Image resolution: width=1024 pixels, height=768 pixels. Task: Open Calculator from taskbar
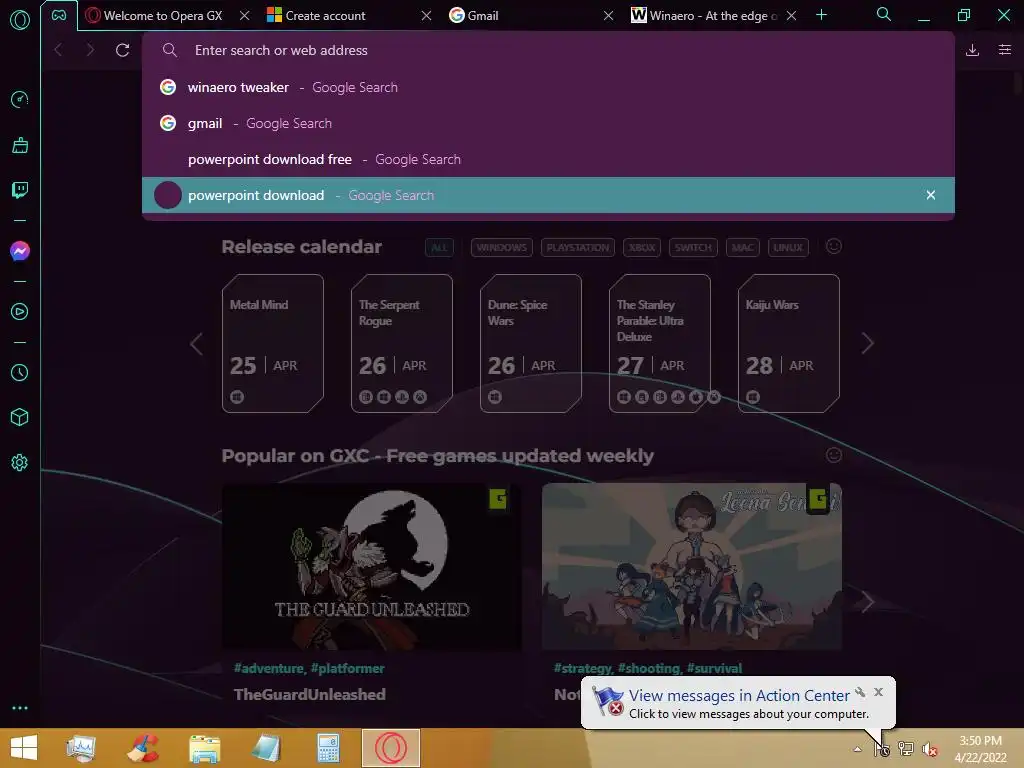pos(328,748)
